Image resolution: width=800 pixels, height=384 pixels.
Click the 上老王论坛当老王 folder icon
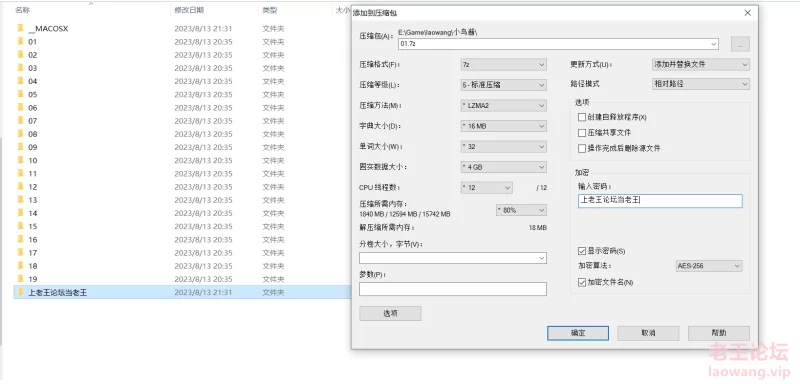20,292
